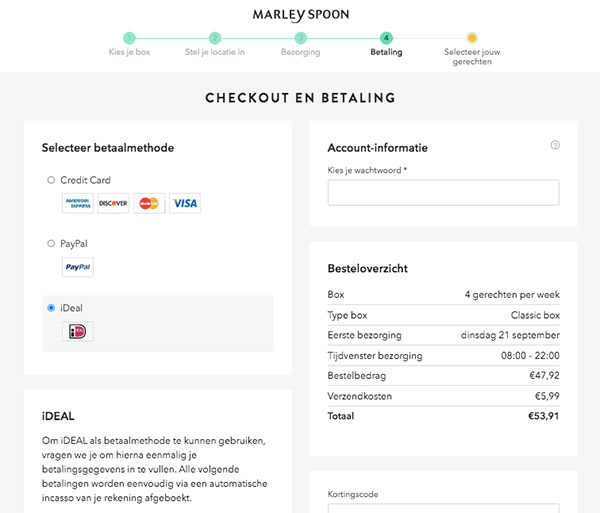The image size is (600, 513).
Task: Jump to Selecteer jouw gerechten step
Action: click(x=472, y=38)
